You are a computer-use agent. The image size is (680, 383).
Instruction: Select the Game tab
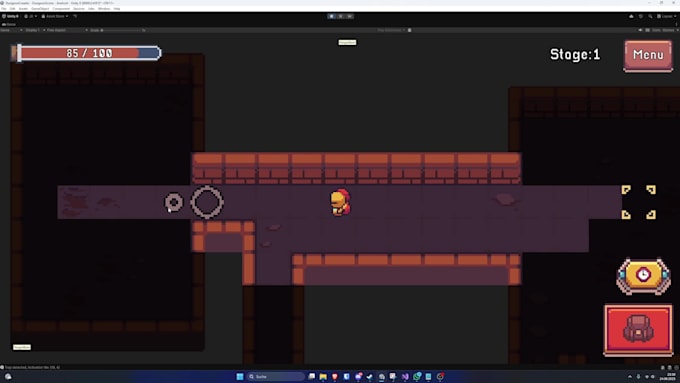9,24
